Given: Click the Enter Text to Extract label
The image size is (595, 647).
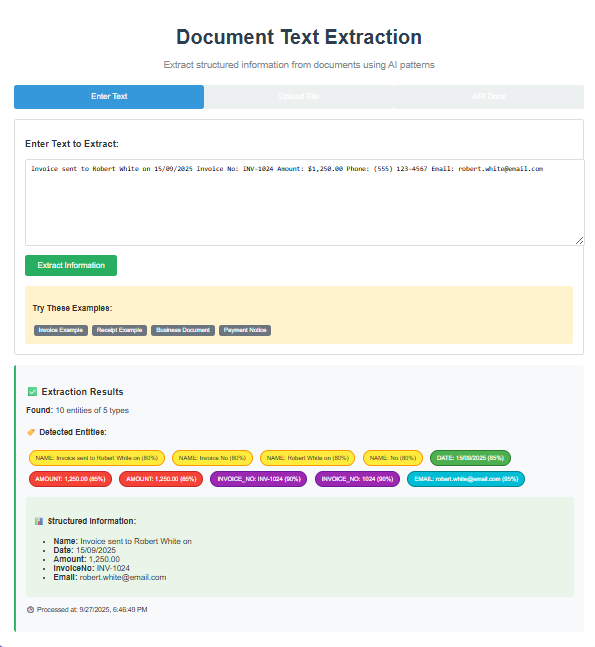Looking at the screenshot, I should coord(72,144).
